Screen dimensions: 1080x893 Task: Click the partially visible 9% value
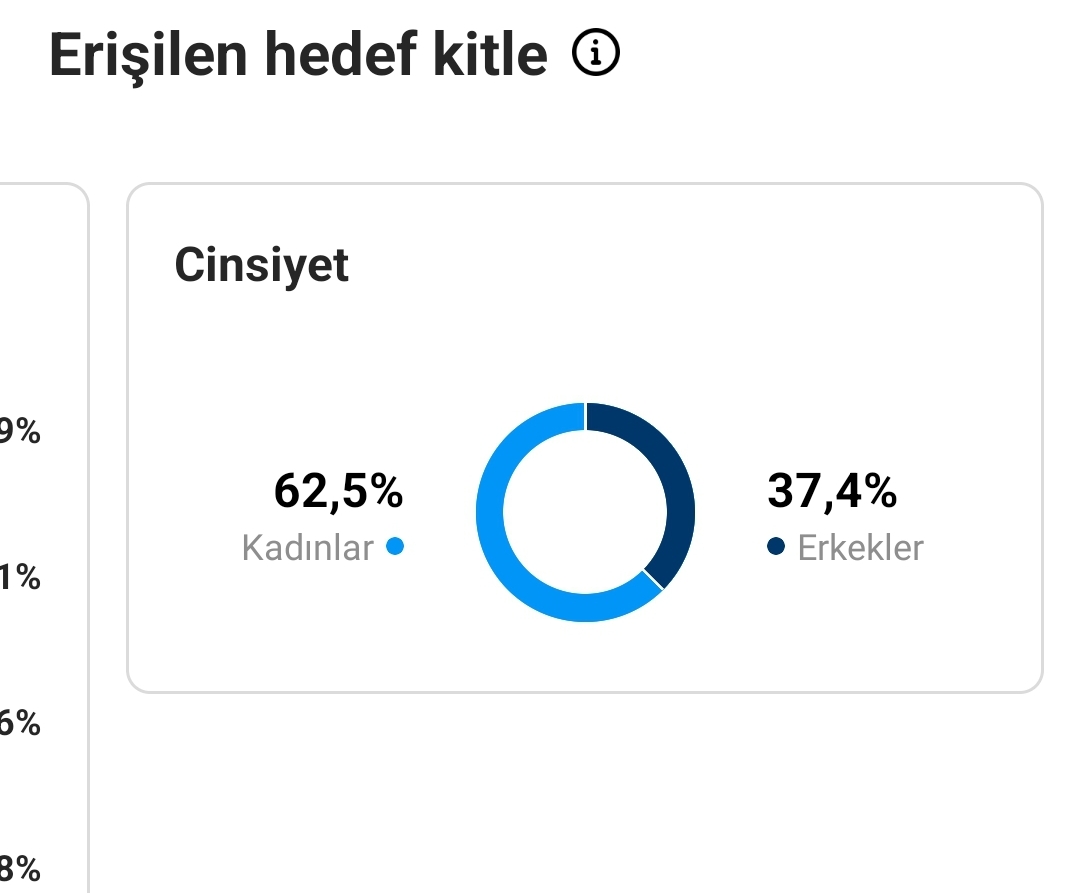(x=20, y=431)
